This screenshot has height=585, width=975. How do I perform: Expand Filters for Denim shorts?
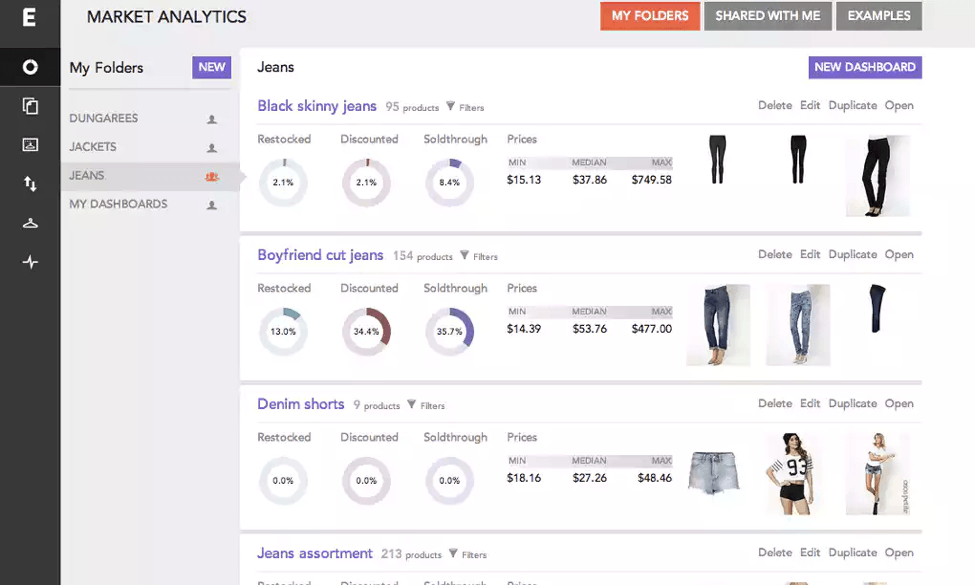tap(426, 405)
